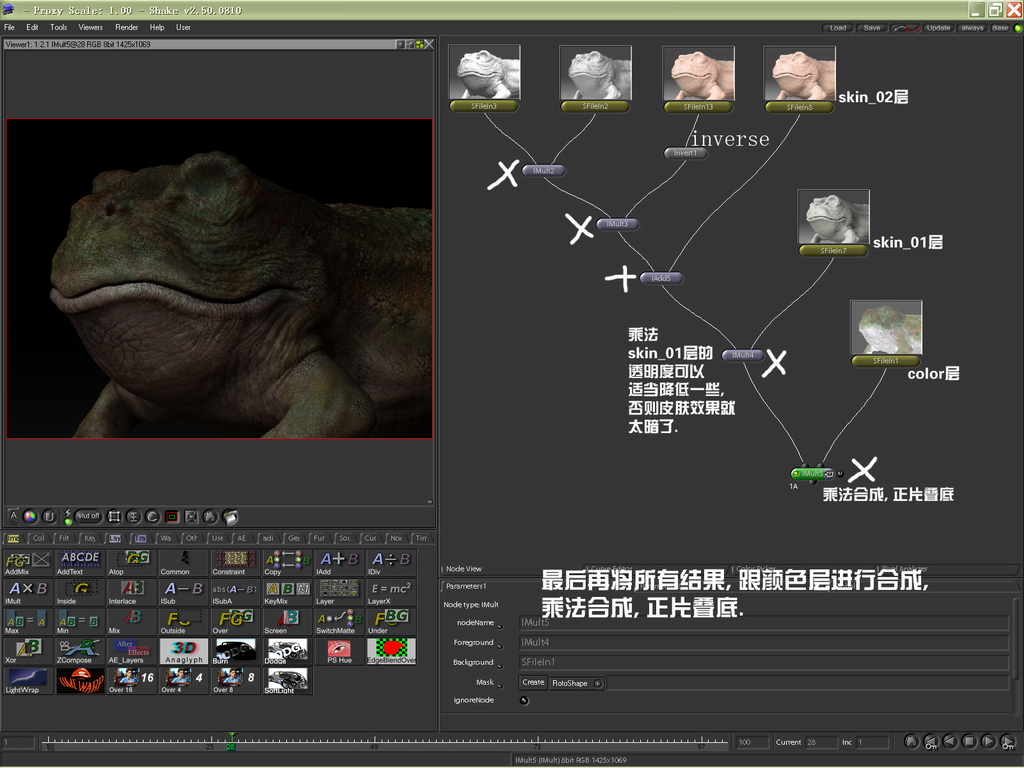This screenshot has width=1024, height=768.
Task: Add a ZCompose node
Action: (80, 651)
